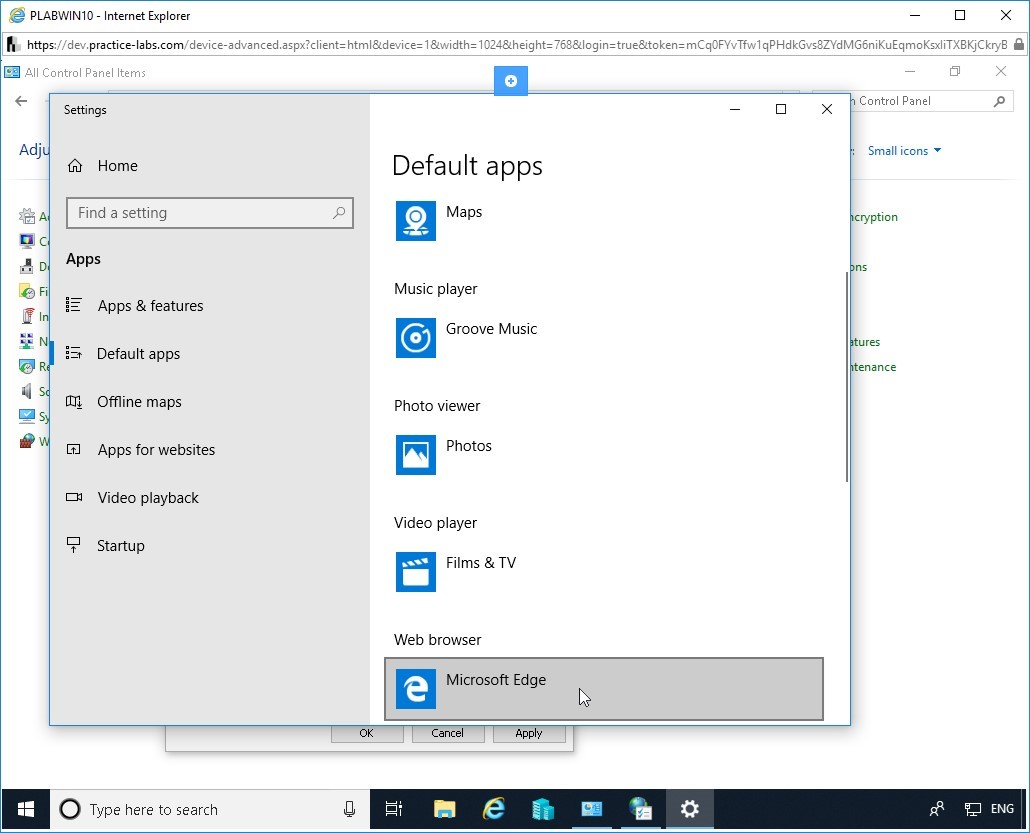Open the Windows Start button
1030x833 pixels.
[x=25, y=809]
